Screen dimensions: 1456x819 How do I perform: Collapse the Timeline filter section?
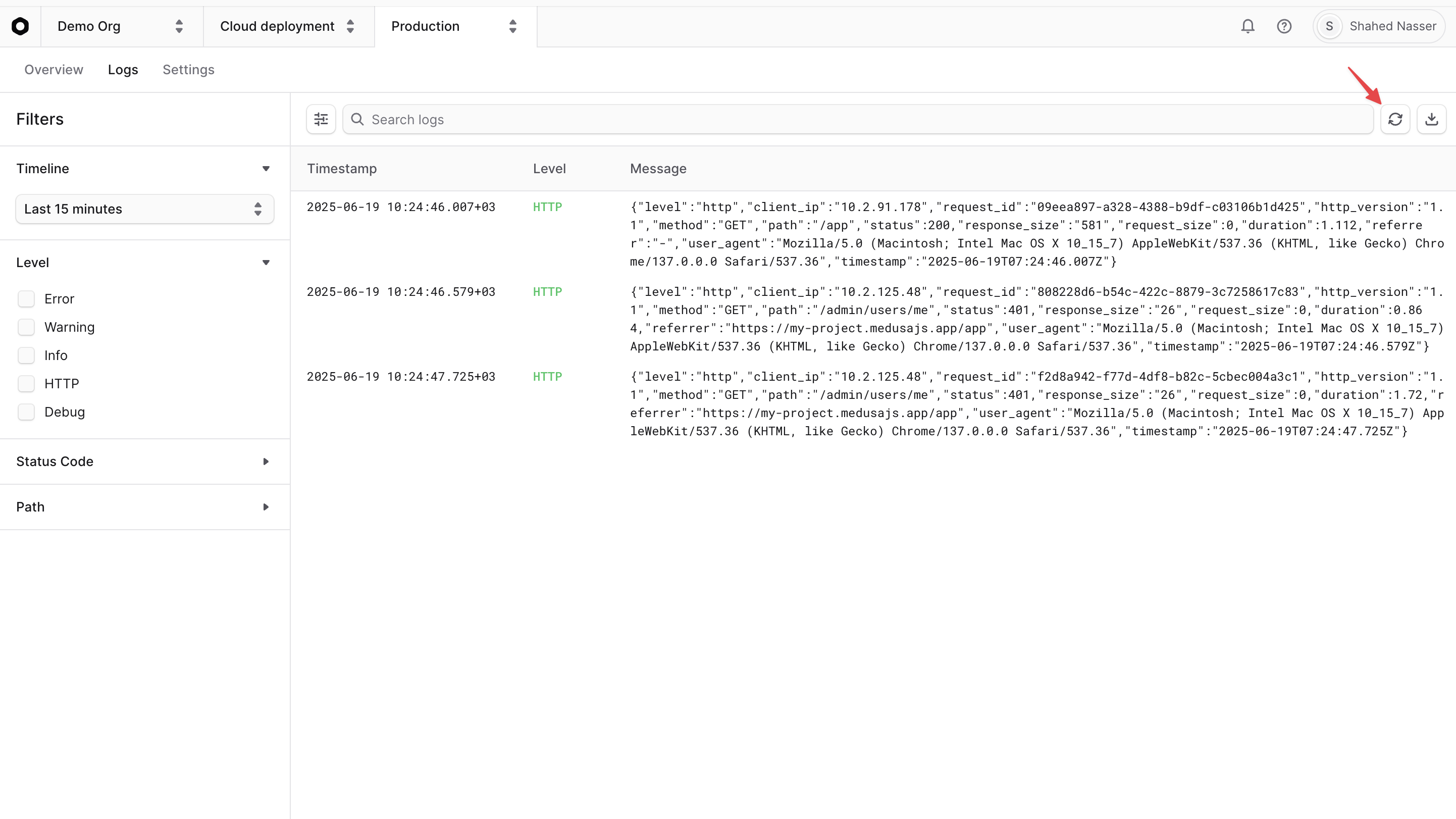[266, 168]
